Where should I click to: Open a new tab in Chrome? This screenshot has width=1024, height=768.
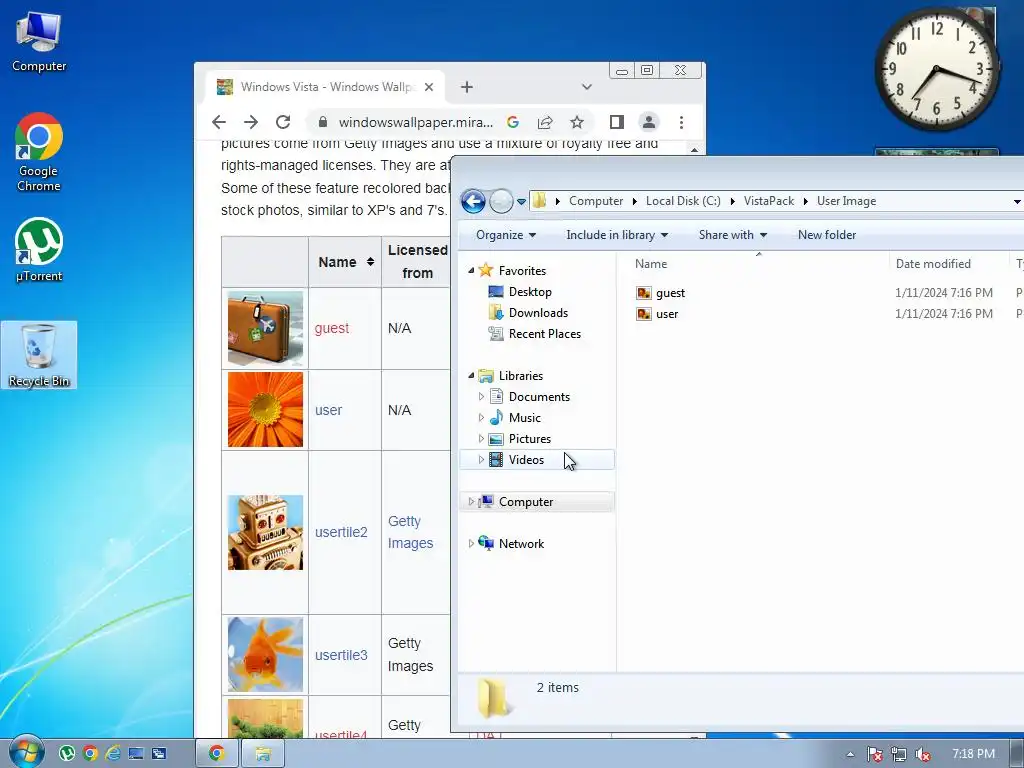point(466,87)
